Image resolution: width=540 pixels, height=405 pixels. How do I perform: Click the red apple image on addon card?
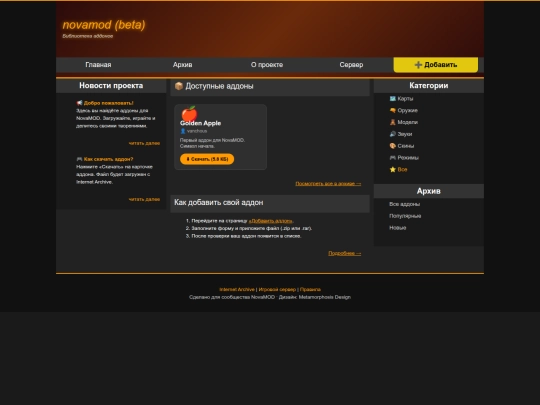189,113
